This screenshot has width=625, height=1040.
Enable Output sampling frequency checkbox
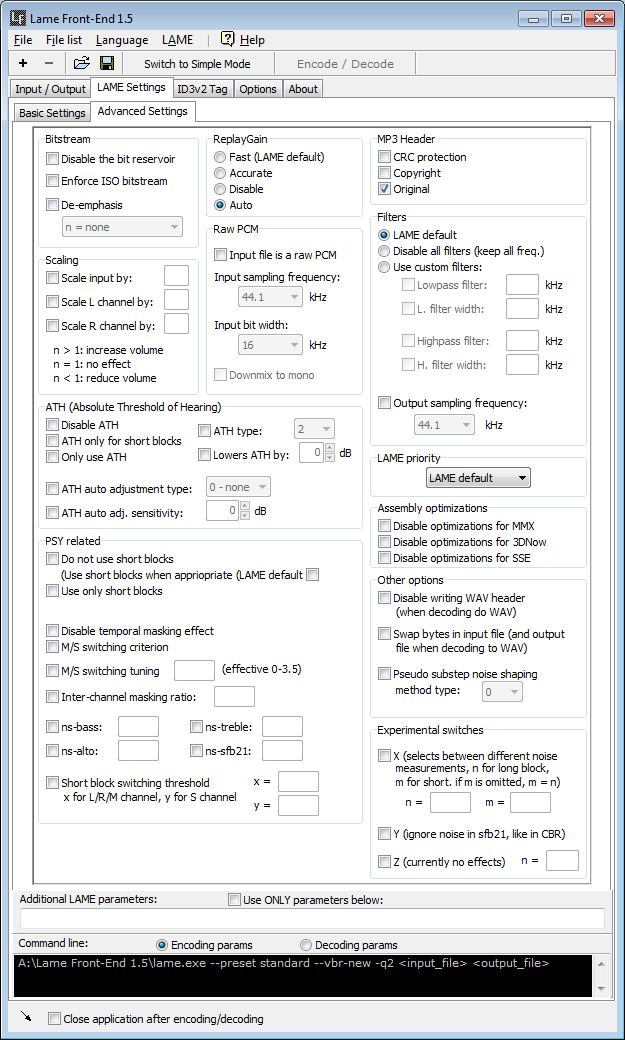[x=384, y=403]
